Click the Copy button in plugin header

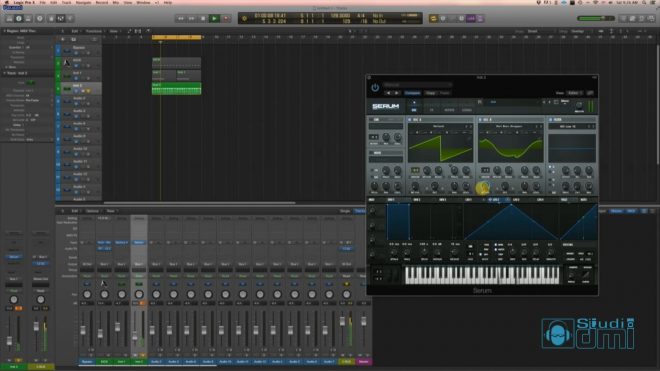click(x=430, y=93)
